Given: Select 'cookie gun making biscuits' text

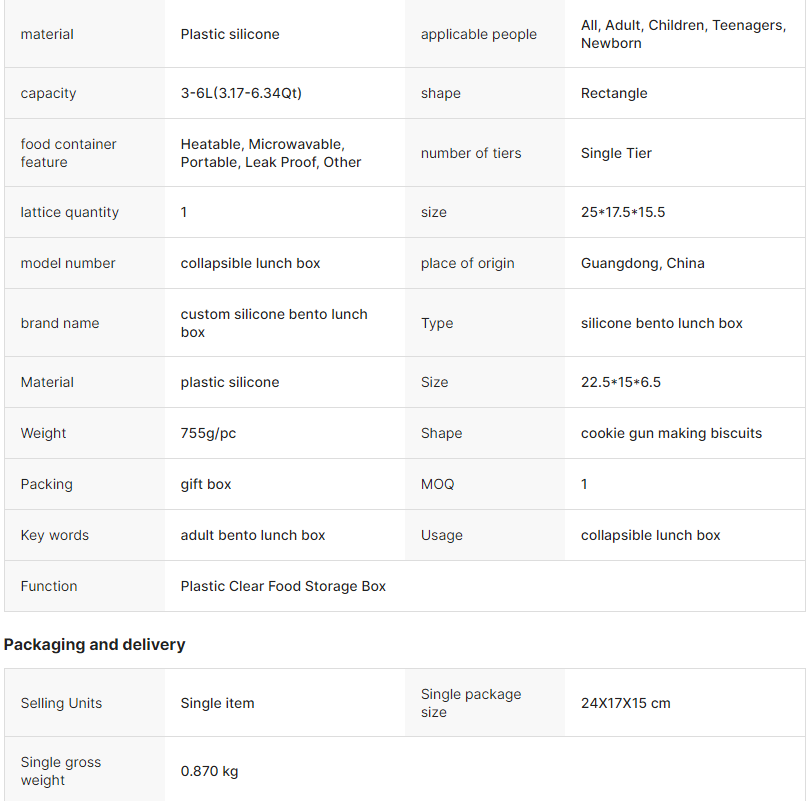Looking at the screenshot, I should (x=671, y=433).
